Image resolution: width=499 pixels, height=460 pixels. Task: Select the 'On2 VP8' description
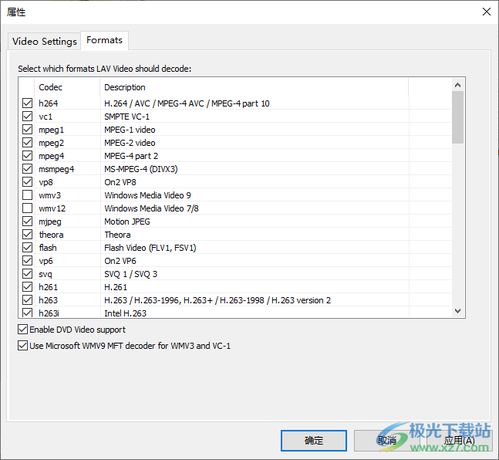(x=120, y=182)
